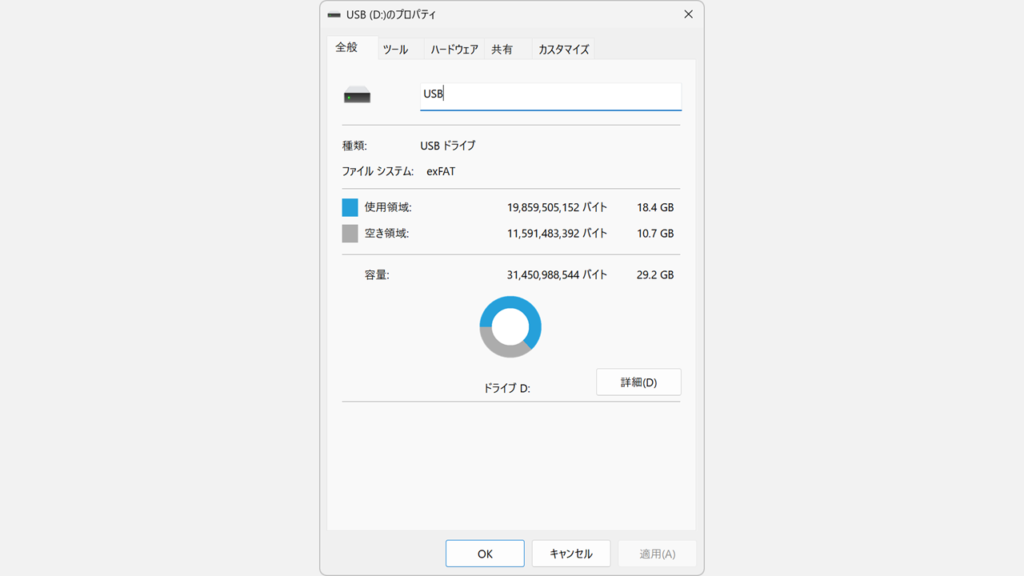This screenshot has height=576, width=1024.
Task: Click the gray free-space color square
Action: pyautogui.click(x=350, y=234)
